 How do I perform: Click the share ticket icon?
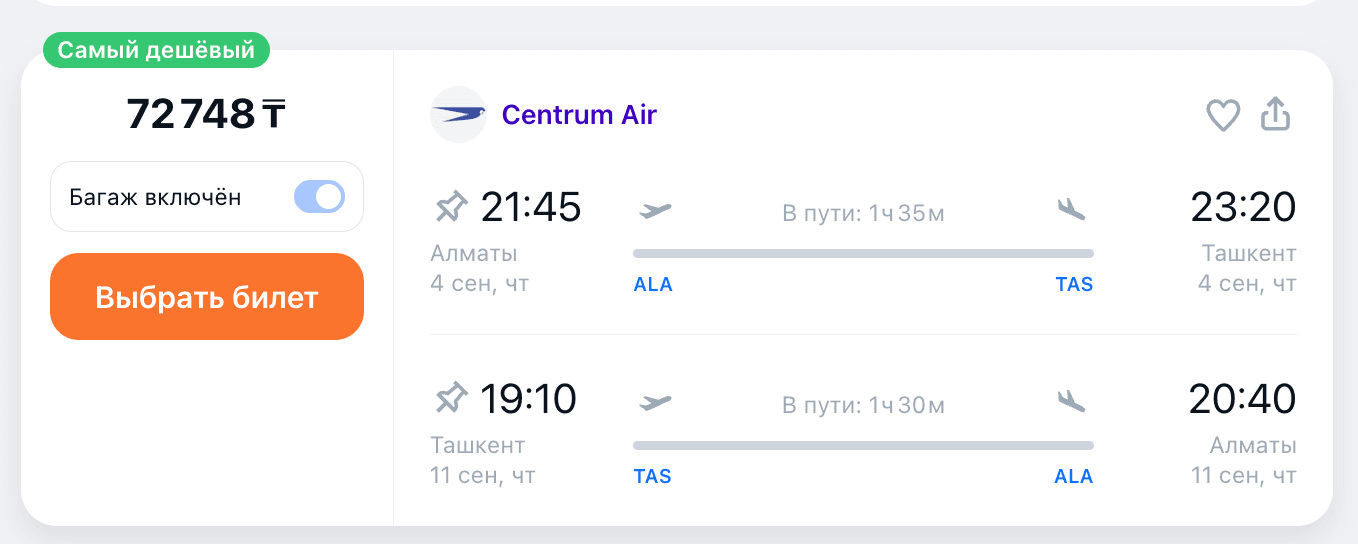(1275, 115)
